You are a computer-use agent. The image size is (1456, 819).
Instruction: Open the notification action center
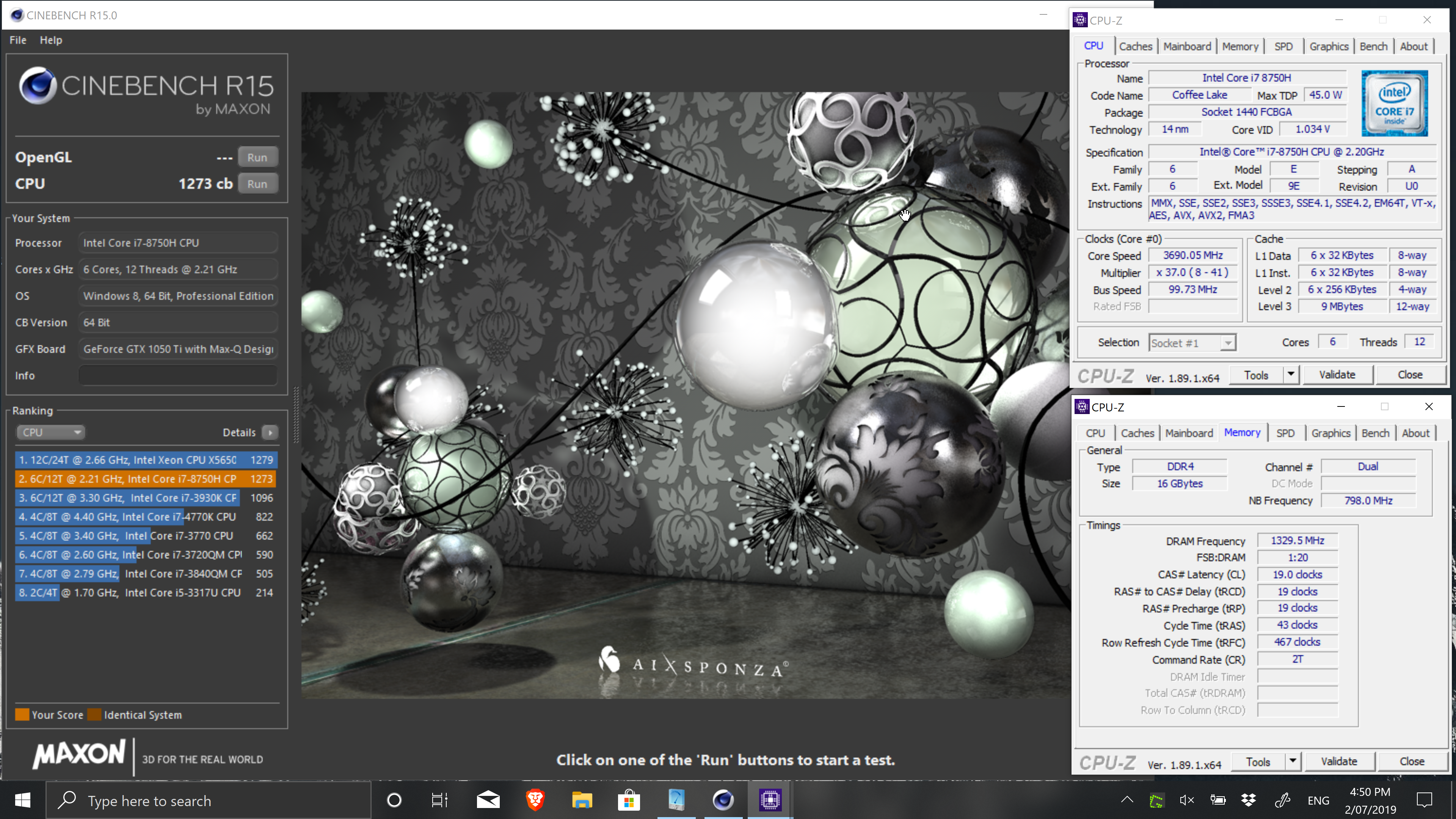pyautogui.click(x=1425, y=800)
